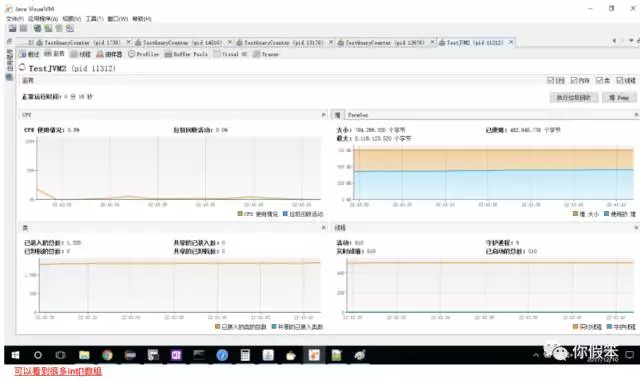The width and height of the screenshot is (640, 380).
Task: Click the 堆 Dump button
Action: point(619,98)
